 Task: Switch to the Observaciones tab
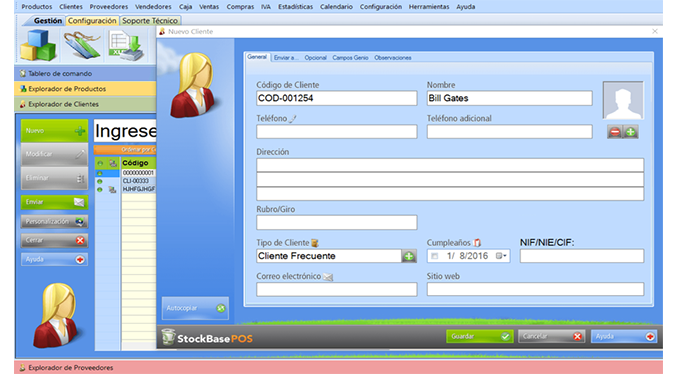tap(393, 58)
